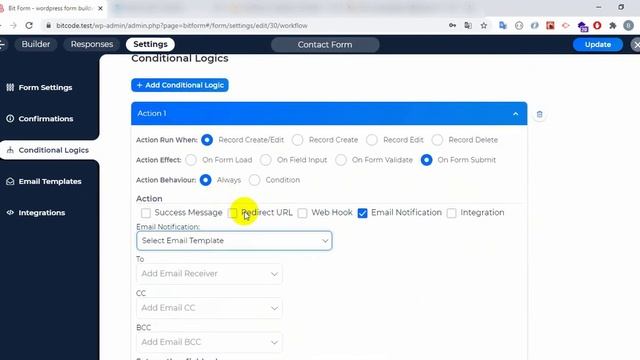Screen dimensions: 640x360
Task: Click the Update button
Action: click(598, 44)
